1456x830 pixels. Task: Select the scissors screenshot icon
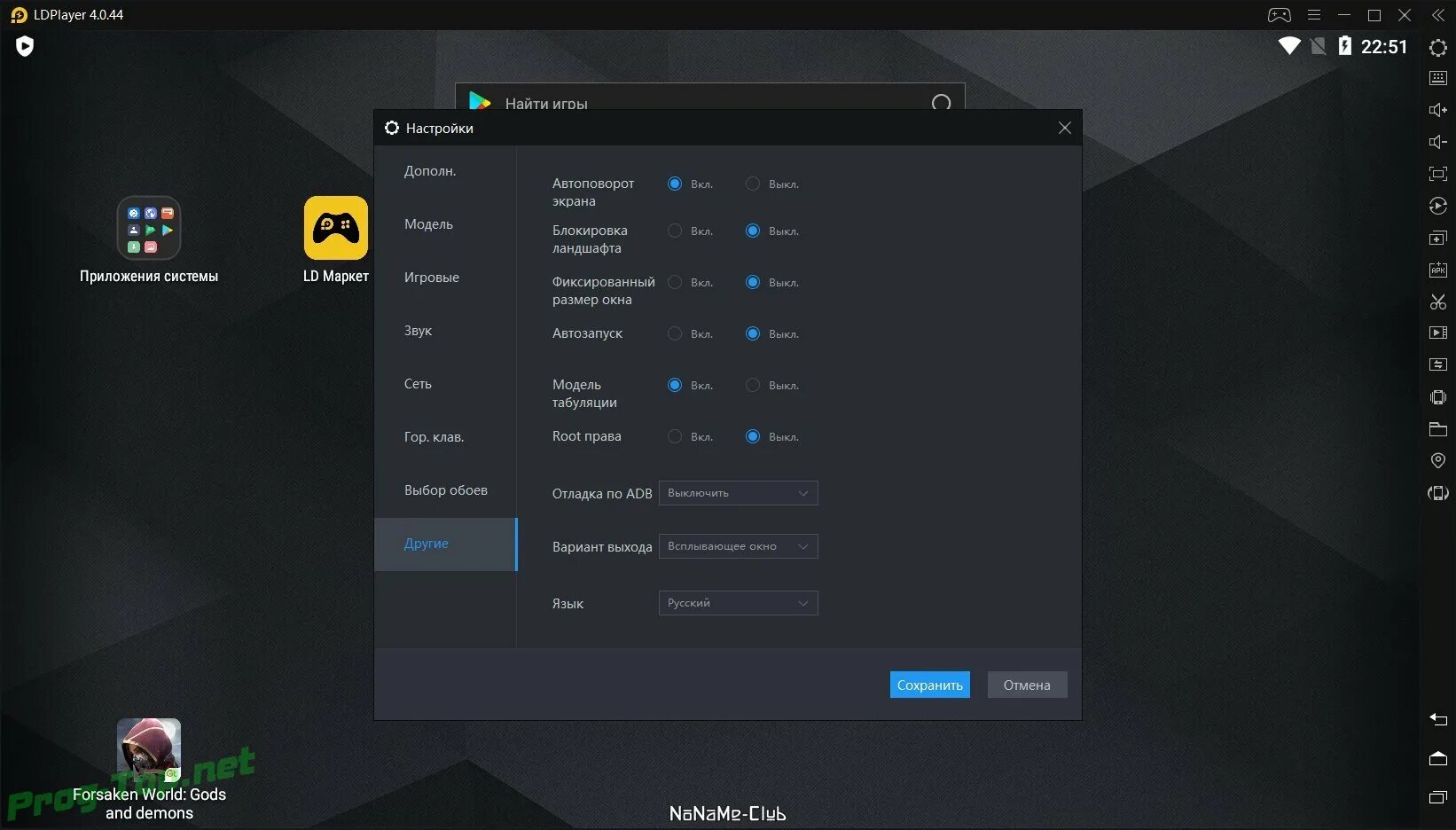pyautogui.click(x=1438, y=301)
